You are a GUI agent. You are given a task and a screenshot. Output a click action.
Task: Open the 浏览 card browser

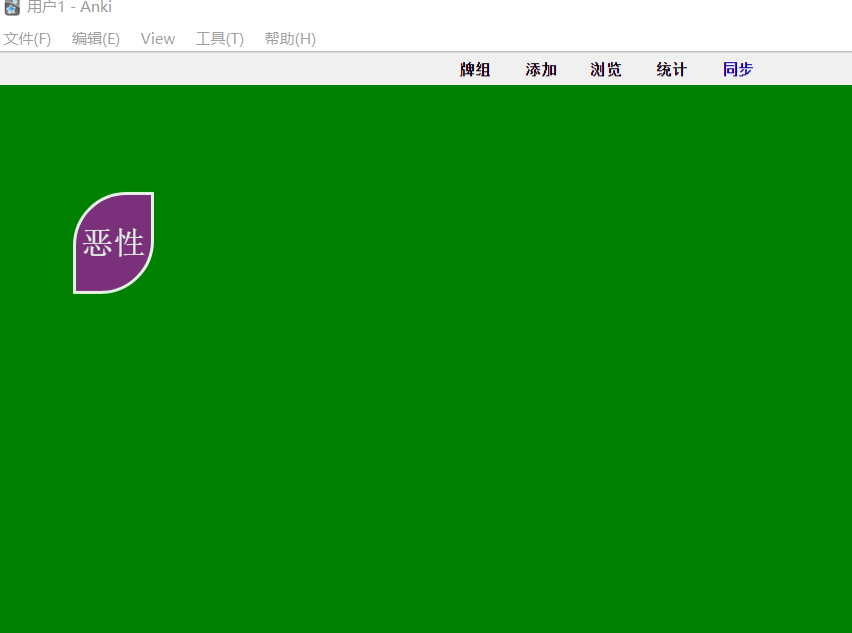click(606, 70)
